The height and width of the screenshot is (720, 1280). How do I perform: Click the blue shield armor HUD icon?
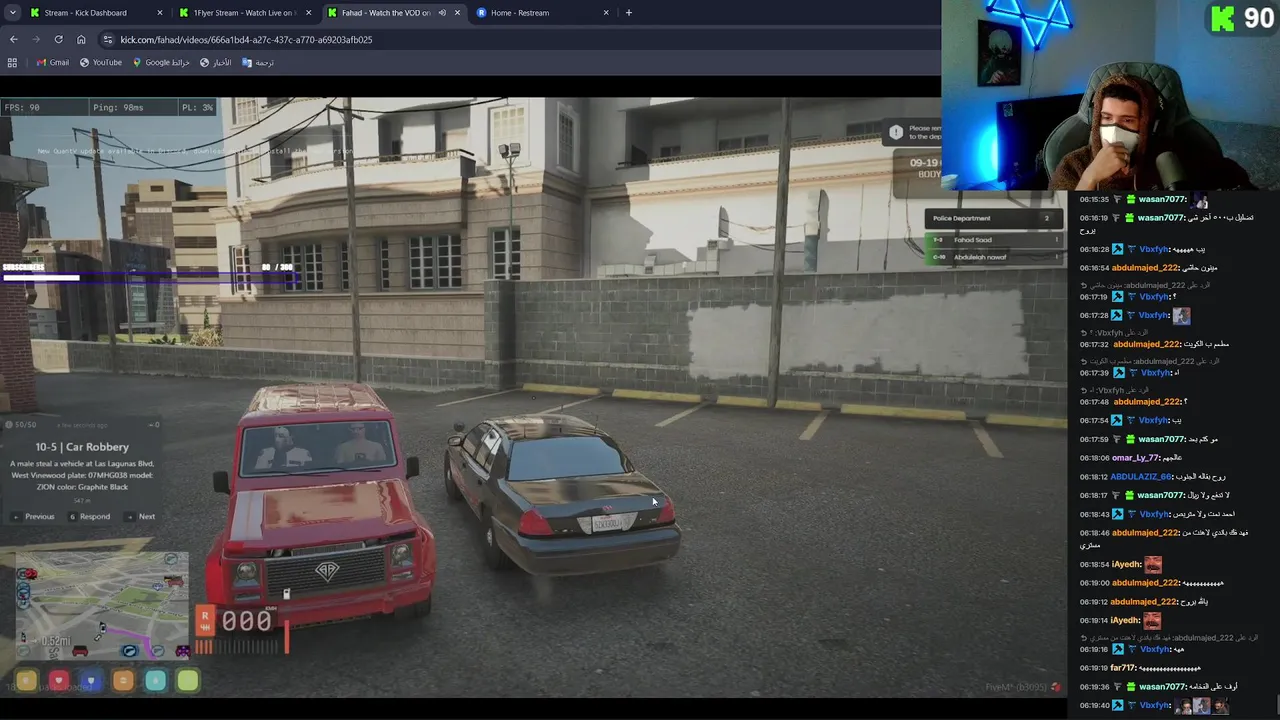pos(91,681)
